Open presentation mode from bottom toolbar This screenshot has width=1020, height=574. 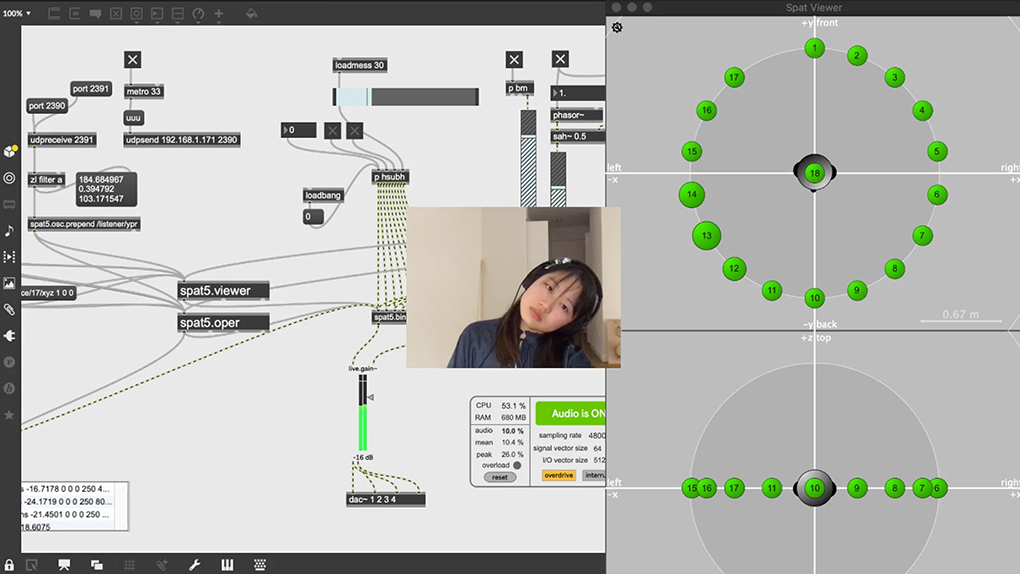64,565
